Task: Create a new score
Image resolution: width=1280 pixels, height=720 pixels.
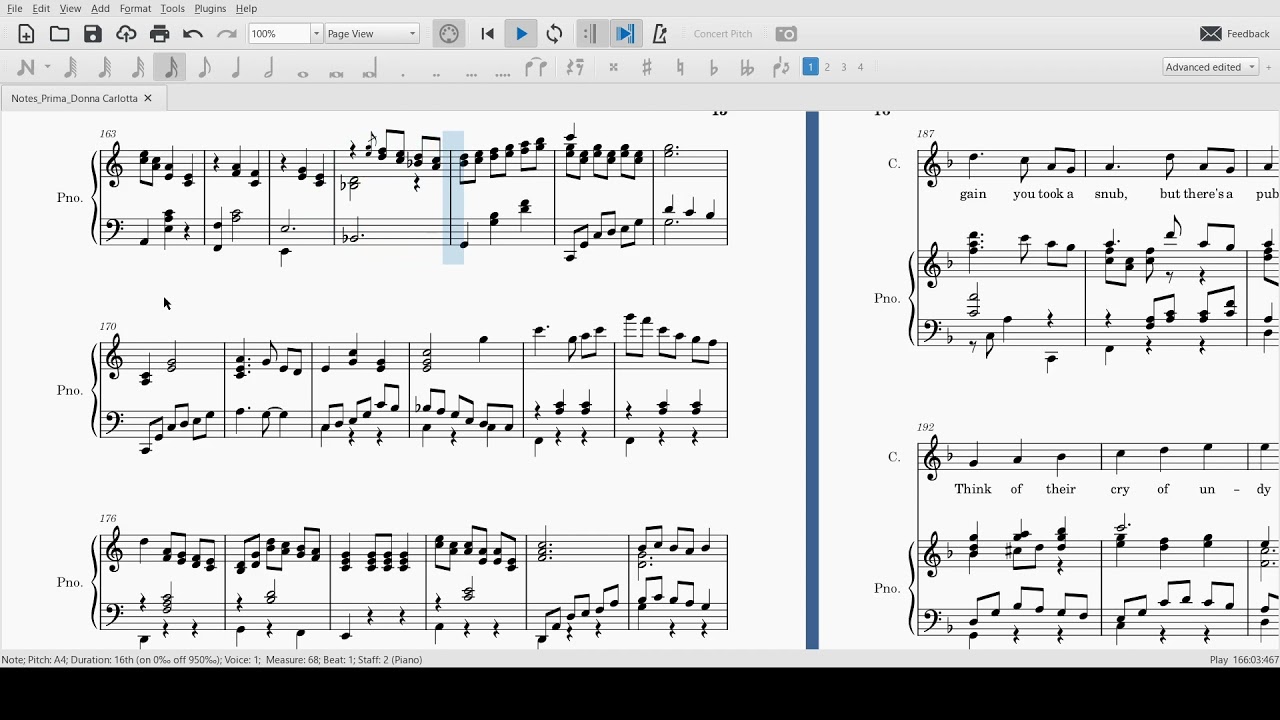Action: click(x=27, y=34)
